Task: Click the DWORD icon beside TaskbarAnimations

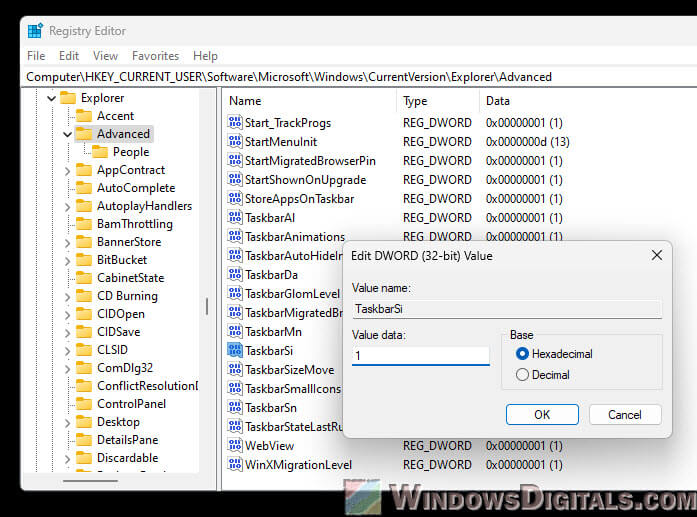Action: (235, 236)
